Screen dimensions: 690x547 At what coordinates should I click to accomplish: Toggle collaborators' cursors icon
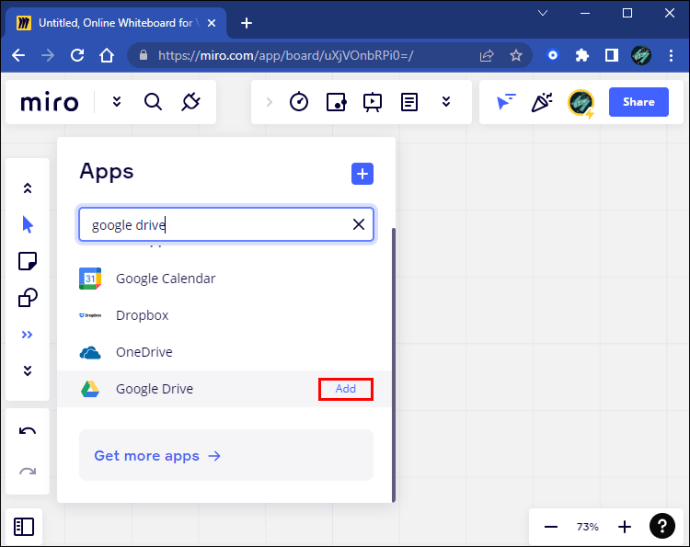point(505,102)
